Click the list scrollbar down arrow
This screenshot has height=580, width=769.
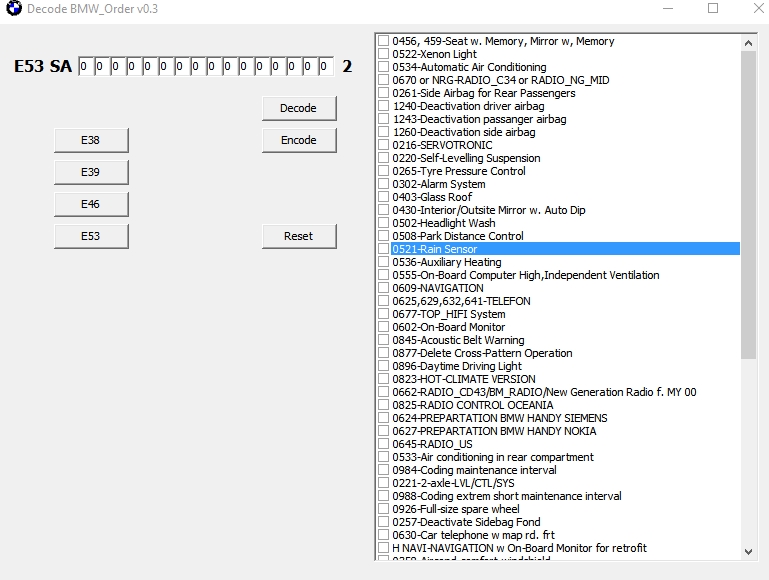point(748,552)
